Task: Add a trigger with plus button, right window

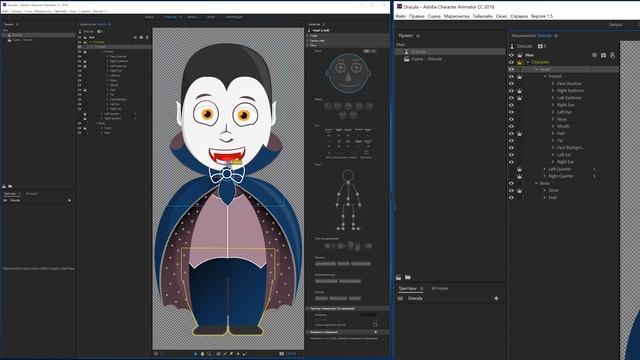Action: point(496,299)
